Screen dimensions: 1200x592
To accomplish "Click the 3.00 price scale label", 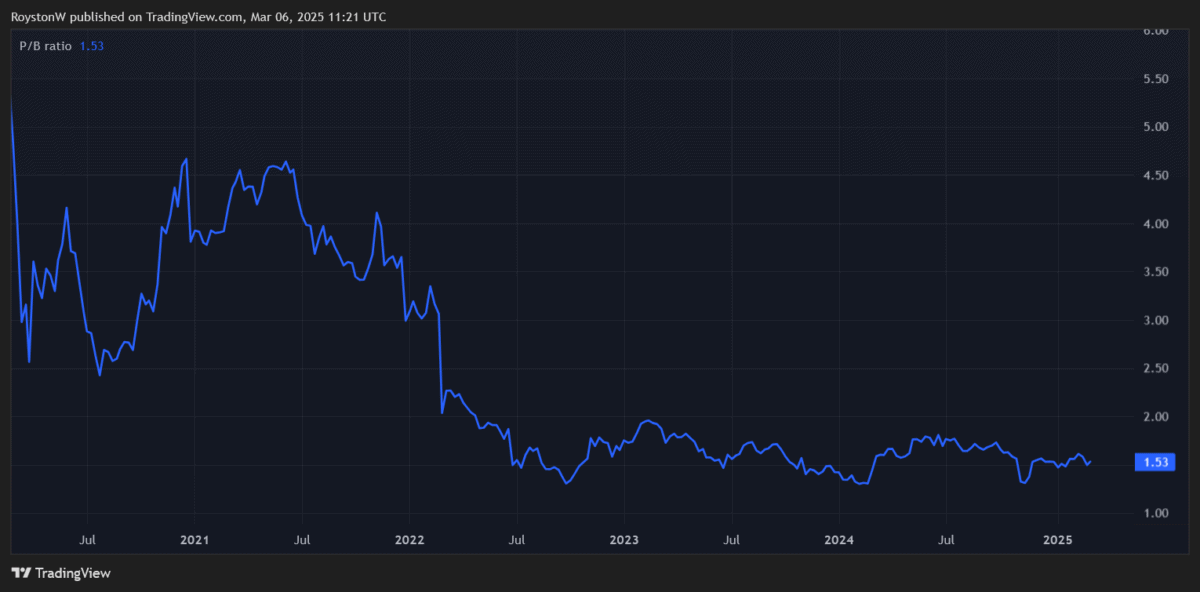I will coord(1156,321).
